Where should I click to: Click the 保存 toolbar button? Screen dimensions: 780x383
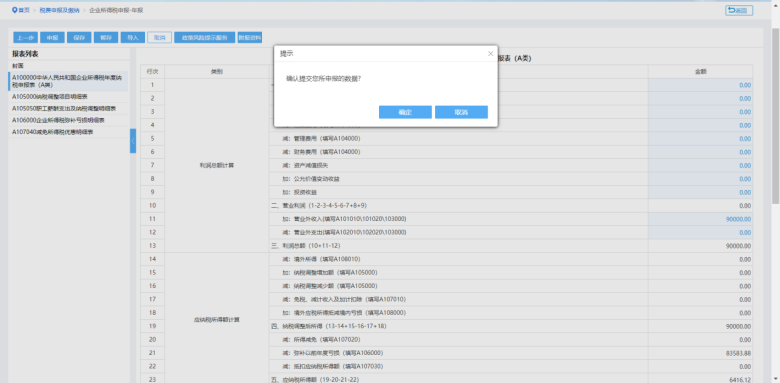(x=79, y=37)
